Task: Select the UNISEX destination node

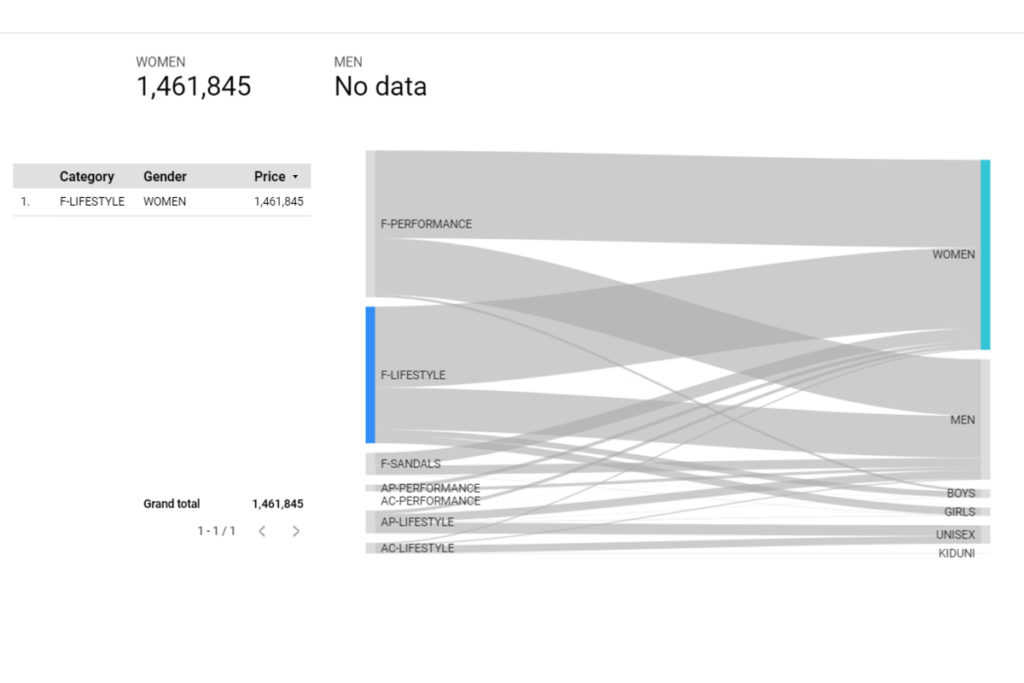Action: pos(955,535)
